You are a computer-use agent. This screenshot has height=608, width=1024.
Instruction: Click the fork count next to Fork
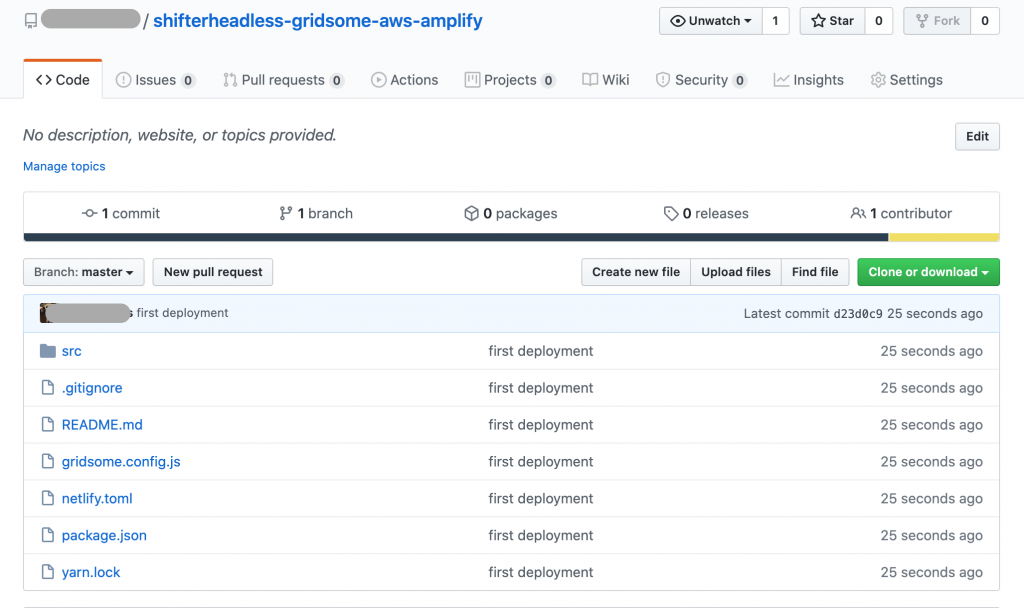pyautogui.click(x=985, y=21)
